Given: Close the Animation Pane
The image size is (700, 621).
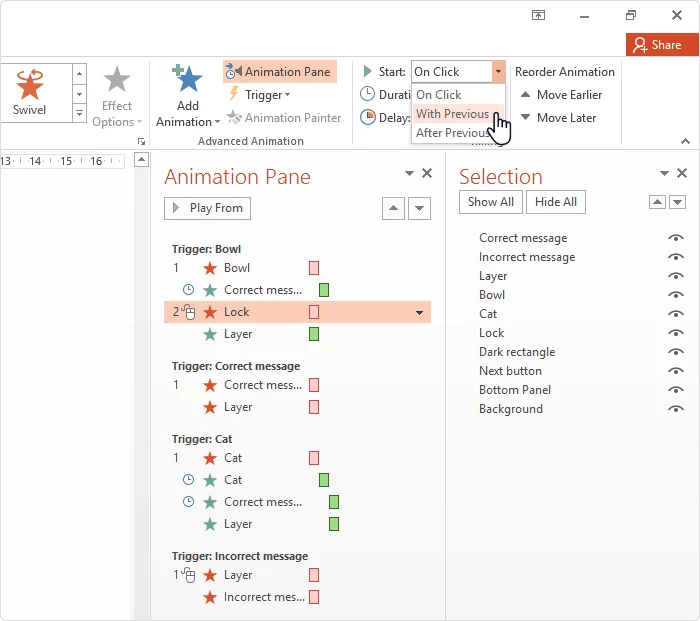Looking at the screenshot, I should (x=427, y=173).
